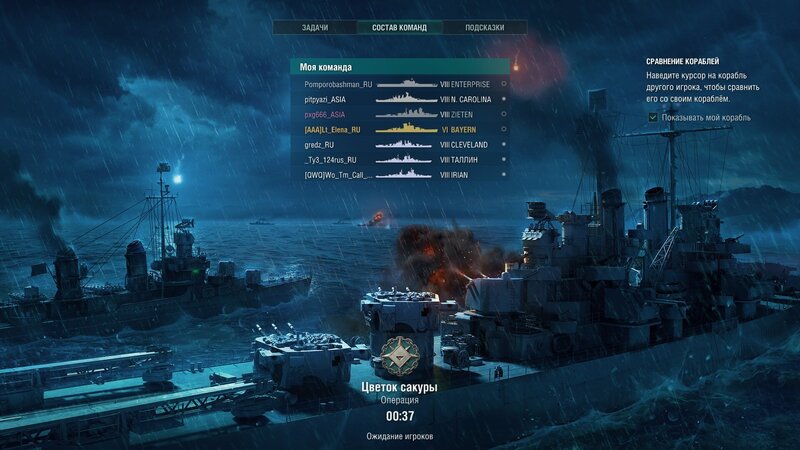Toggle the Показывать мой корабль checkbox
Image resolution: width=800 pixels, height=450 pixels.
click(653, 117)
